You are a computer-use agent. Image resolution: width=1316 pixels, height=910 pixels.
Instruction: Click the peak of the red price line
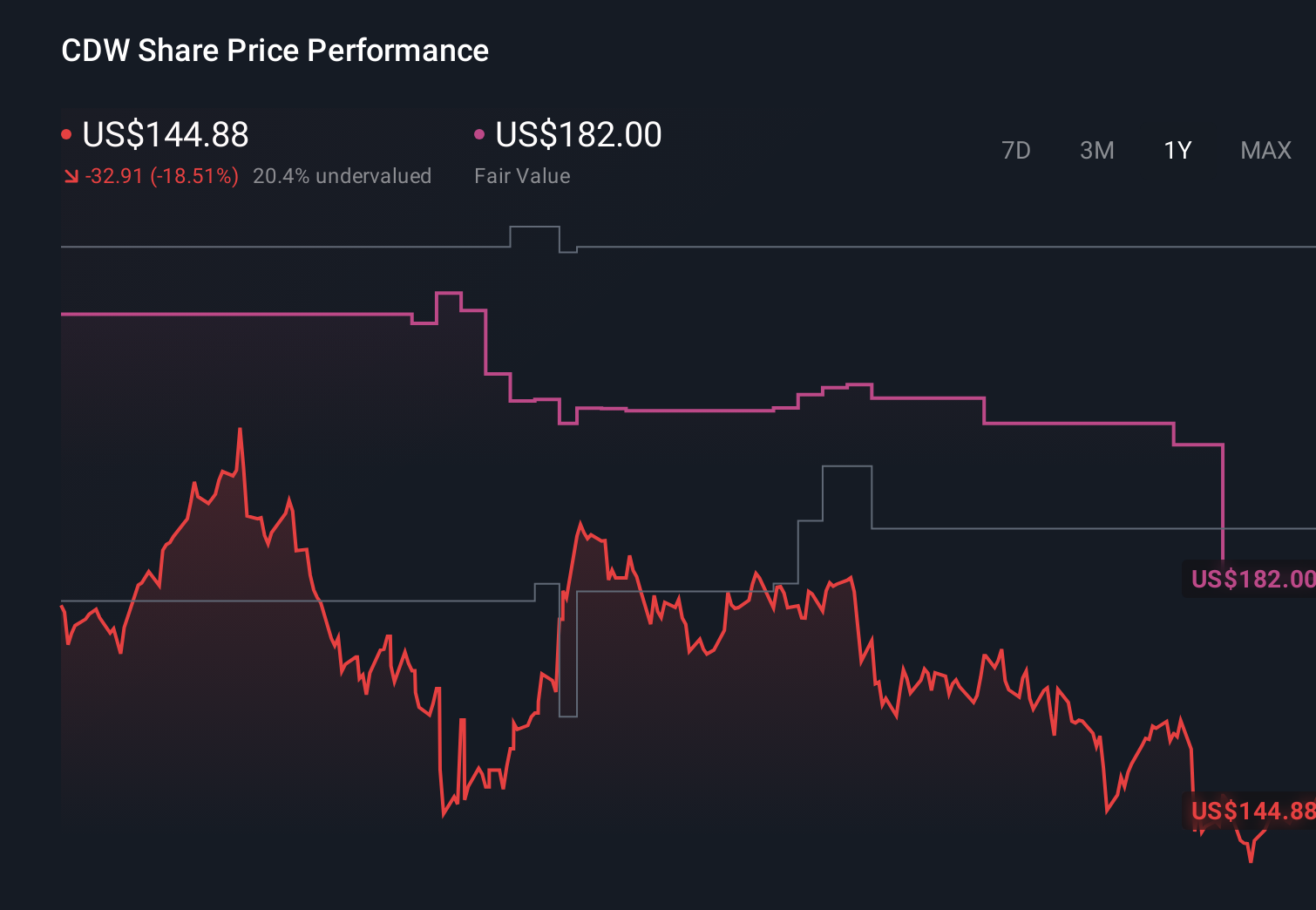click(x=240, y=429)
